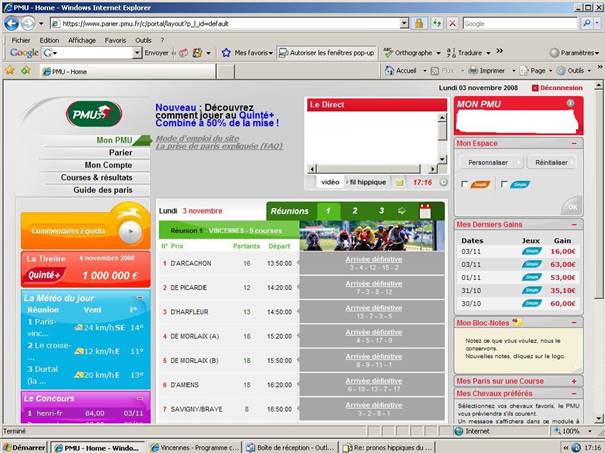Screen dimensions: 605x453
Task: Switch to the fil hippique tab
Action: (367, 182)
